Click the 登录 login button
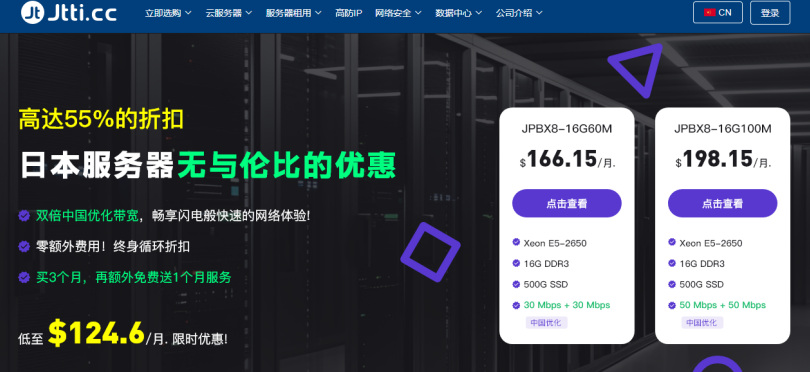 770,13
